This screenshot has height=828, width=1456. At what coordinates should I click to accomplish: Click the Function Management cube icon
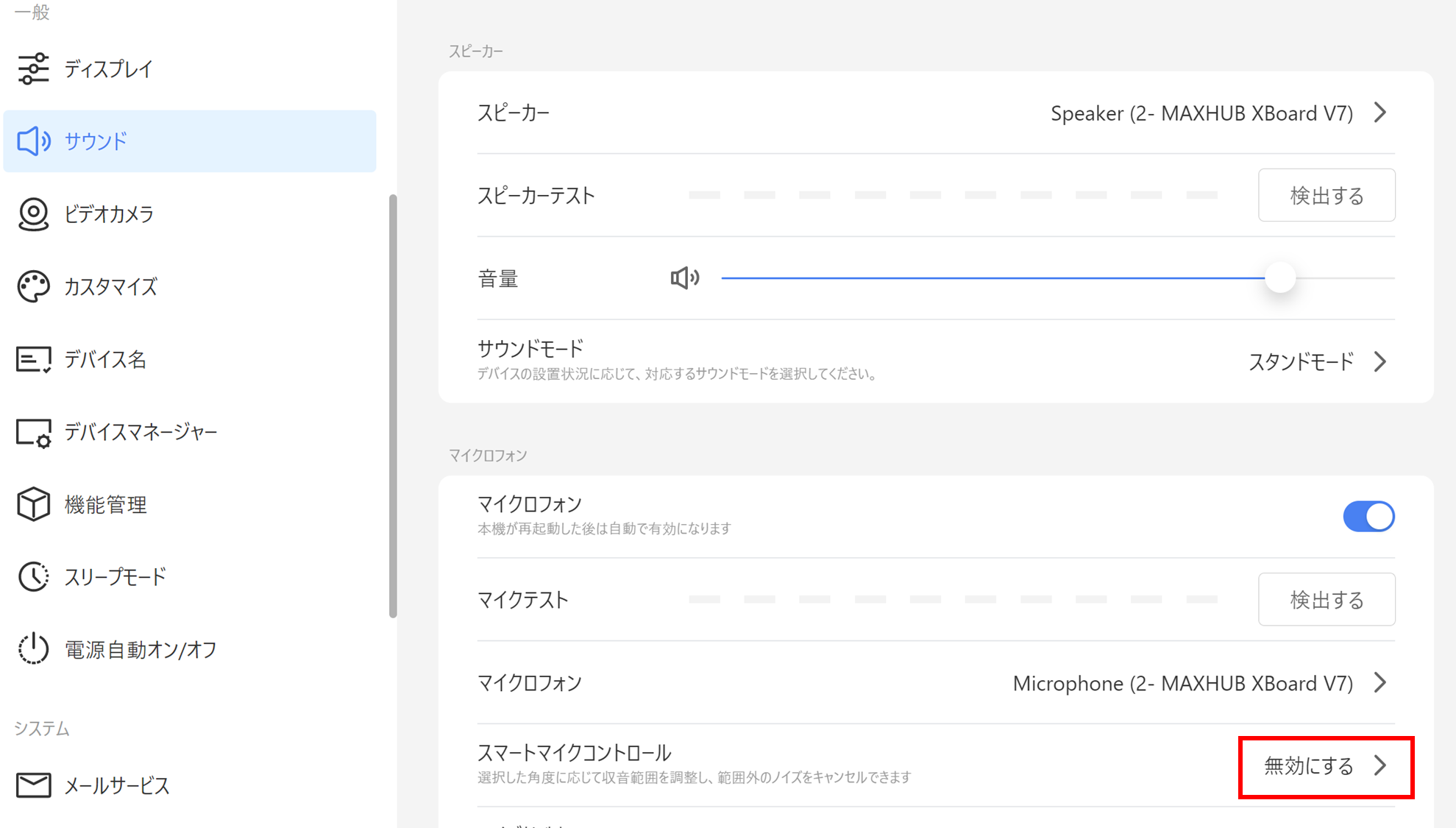coord(33,504)
